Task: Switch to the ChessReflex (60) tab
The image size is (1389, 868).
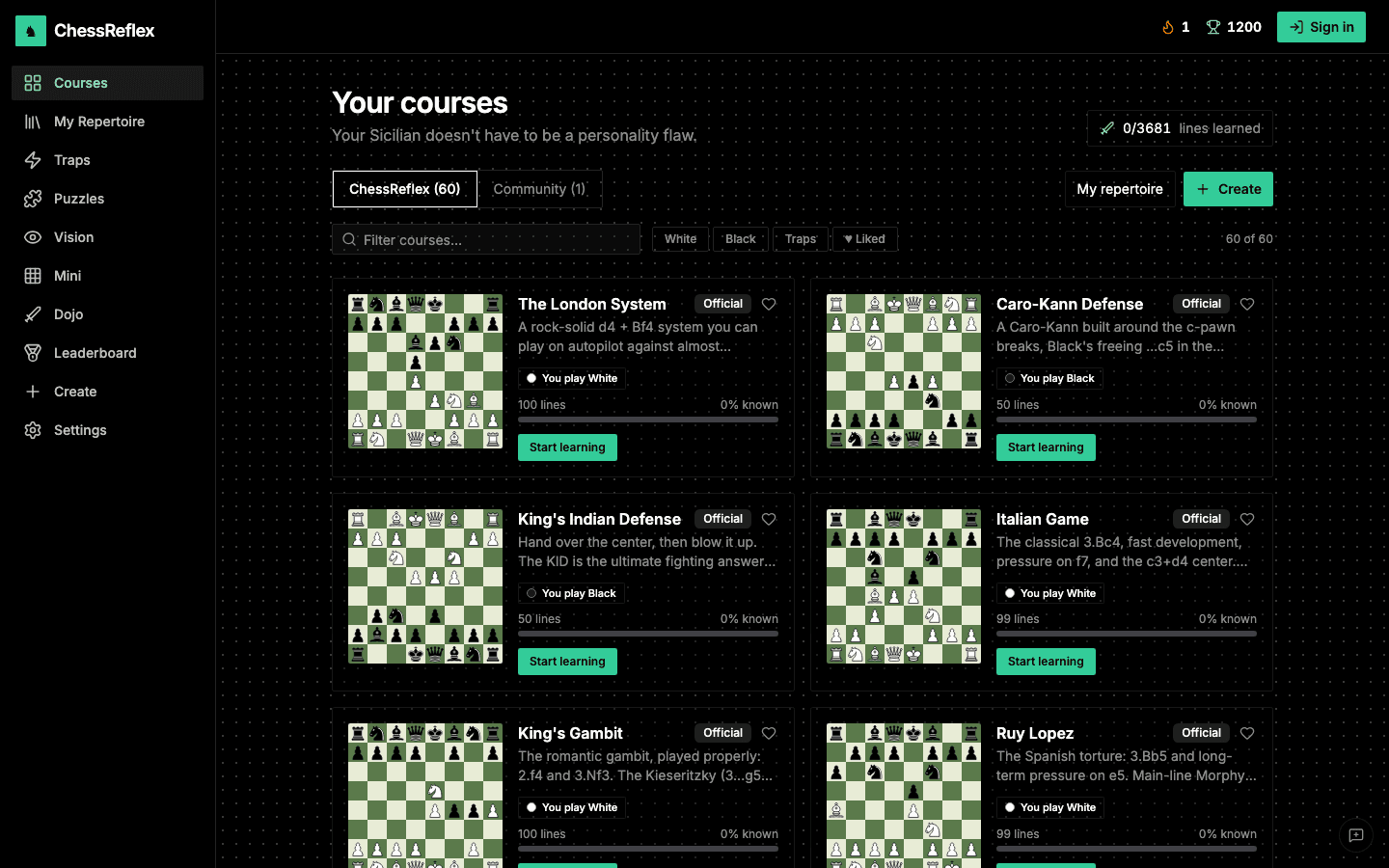Action: [x=404, y=189]
